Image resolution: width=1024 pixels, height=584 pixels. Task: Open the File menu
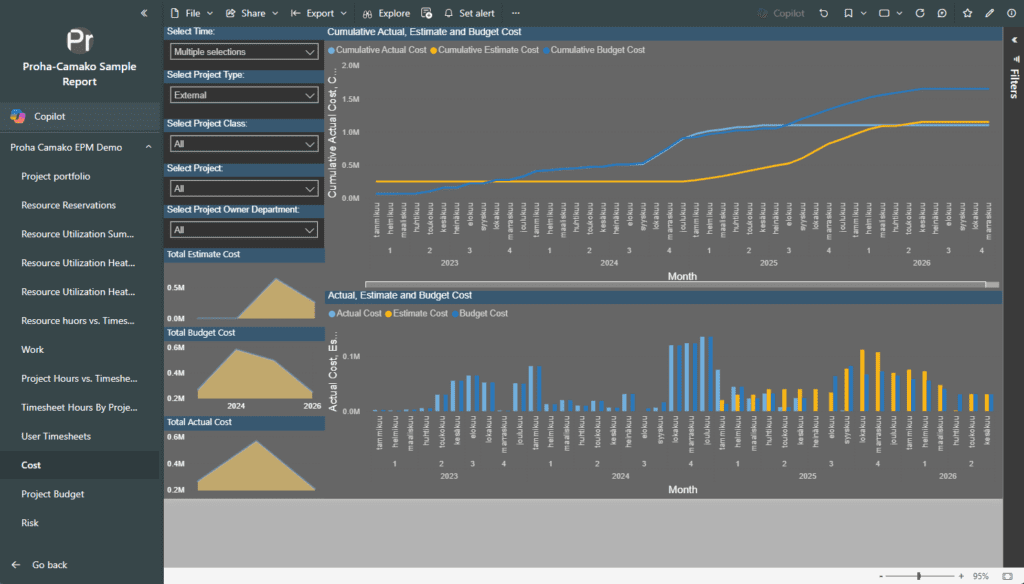(186, 13)
